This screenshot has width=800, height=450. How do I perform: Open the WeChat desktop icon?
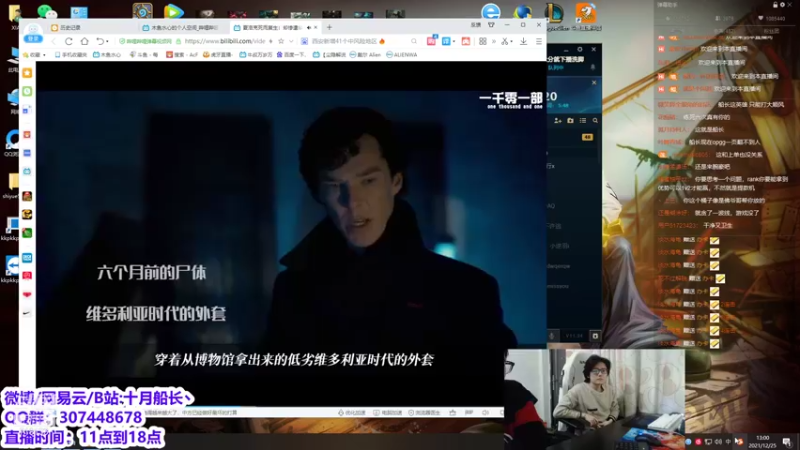click(x=47, y=11)
